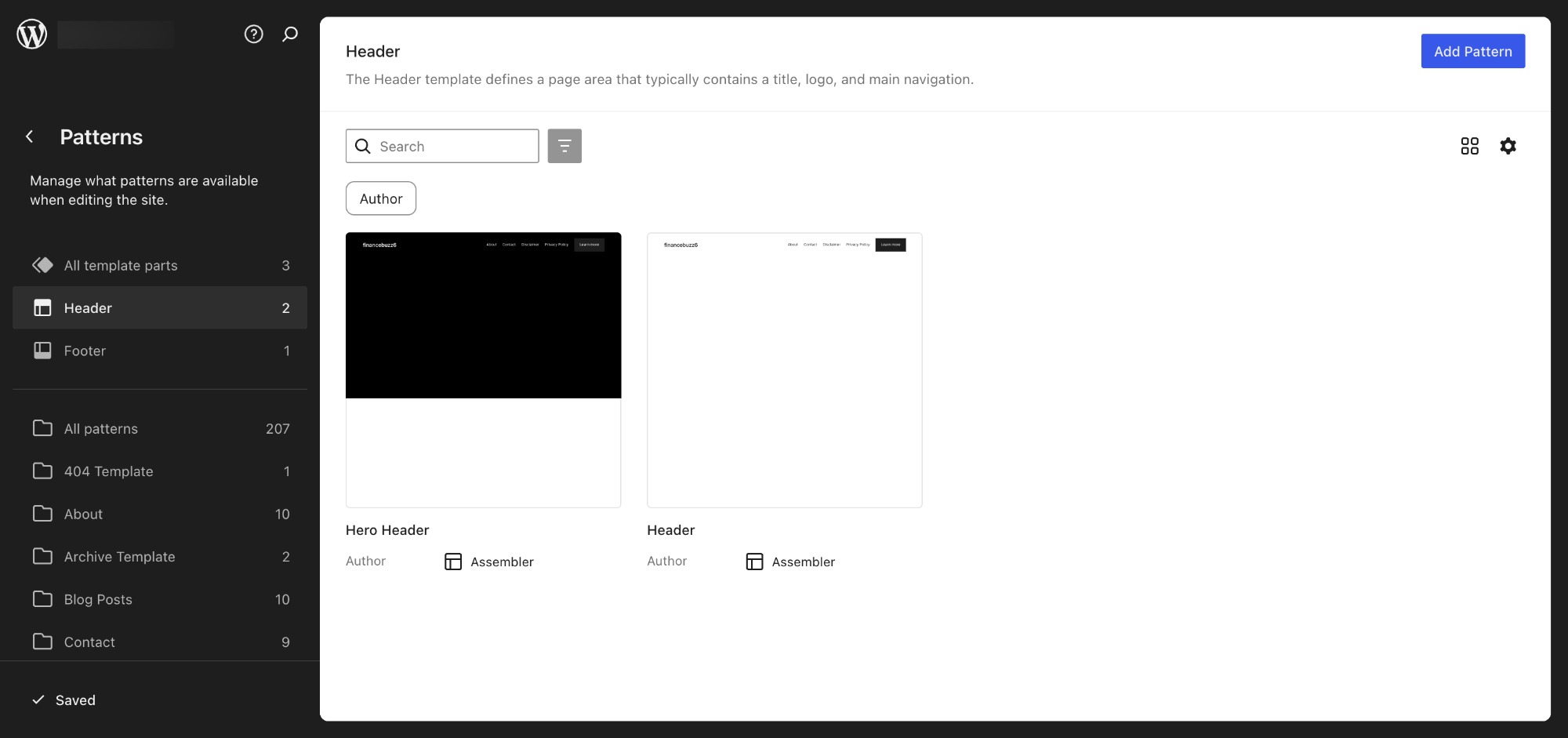1568x738 pixels.
Task: Select All template parts category
Action: (160, 265)
